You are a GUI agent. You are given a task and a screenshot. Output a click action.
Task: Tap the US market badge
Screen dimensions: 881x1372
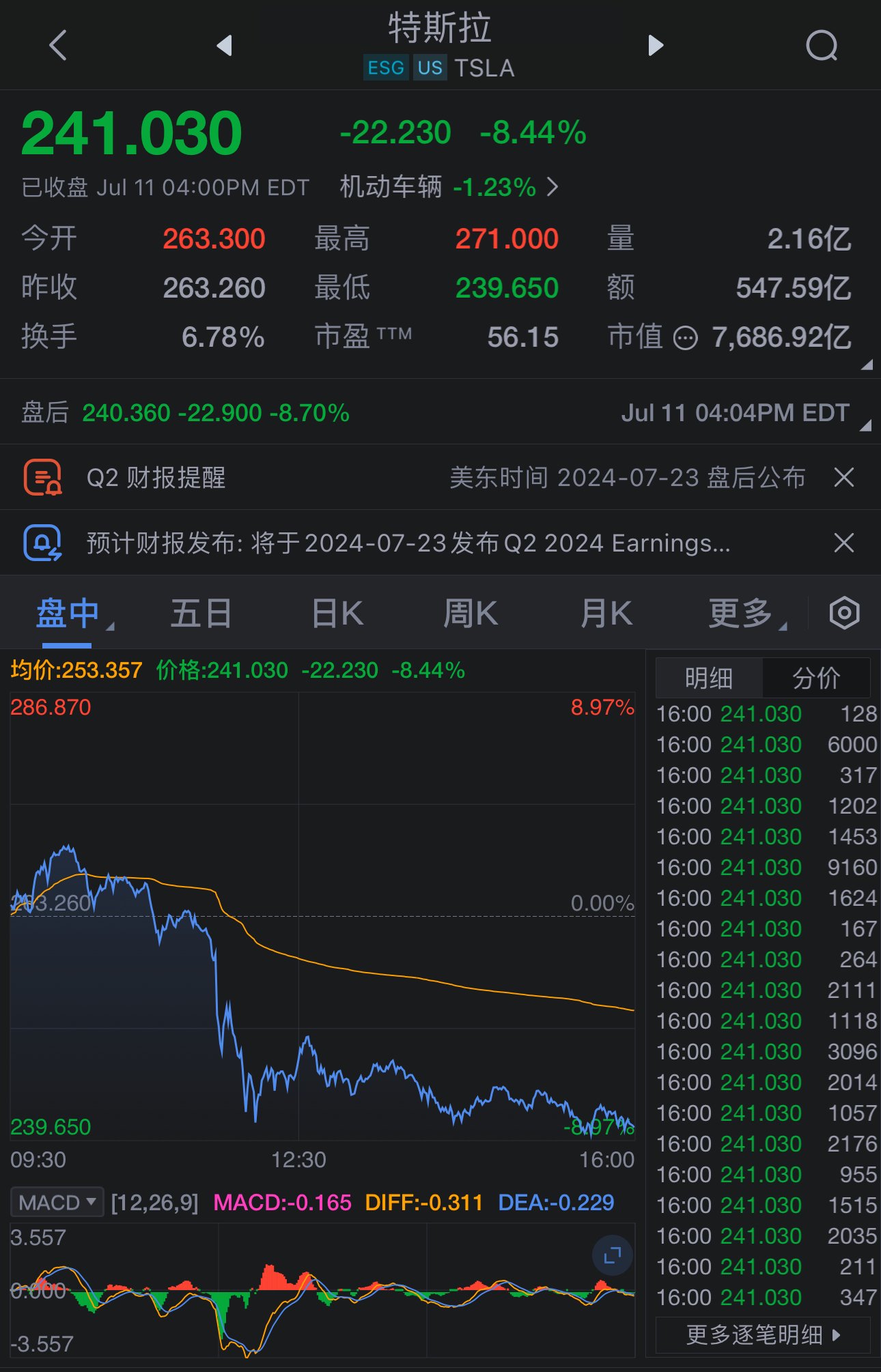(430, 68)
